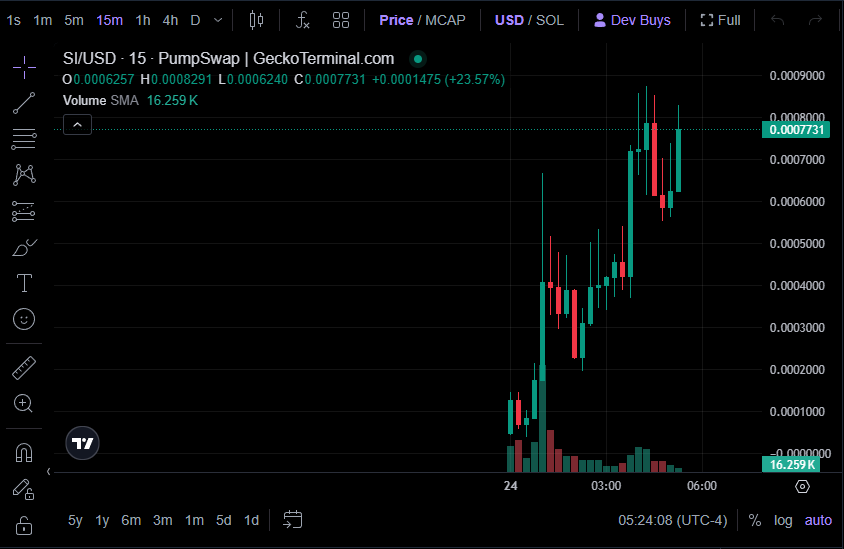
Task: Toggle log scale mode
Action: [783, 520]
